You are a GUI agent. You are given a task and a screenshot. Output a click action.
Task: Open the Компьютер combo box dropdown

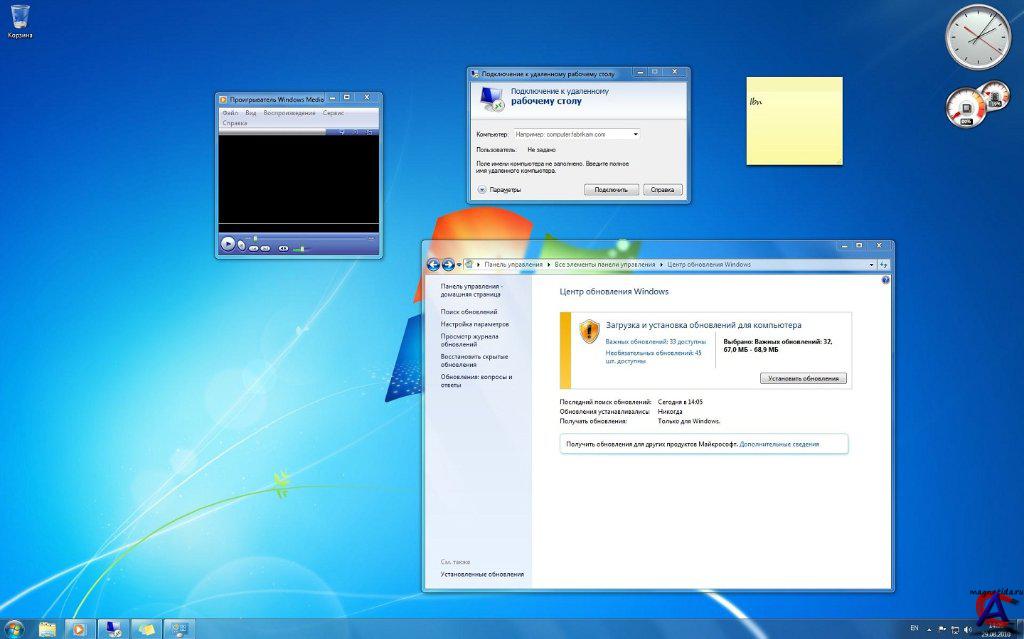(636, 134)
